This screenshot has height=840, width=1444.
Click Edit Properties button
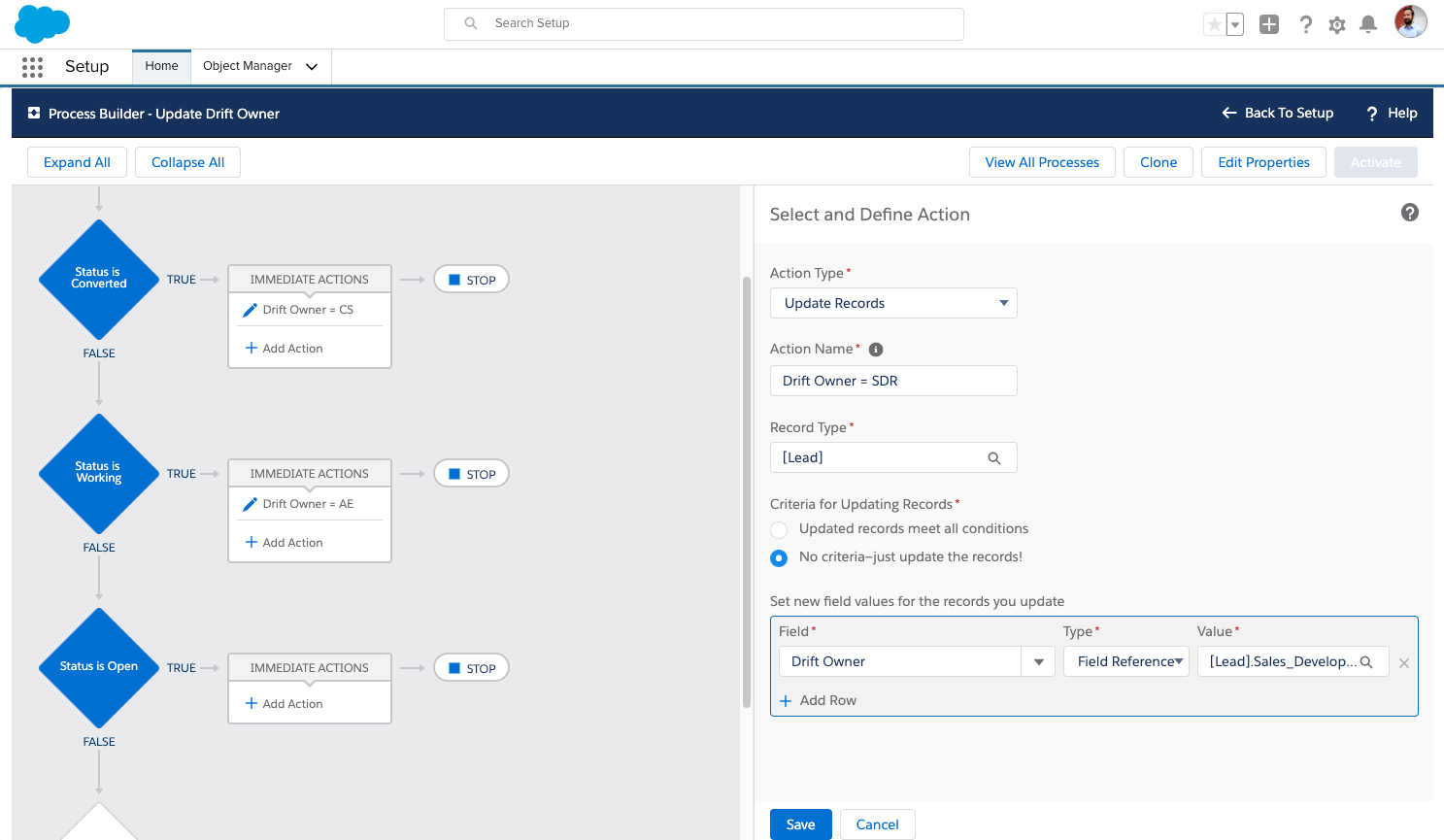pos(1263,162)
